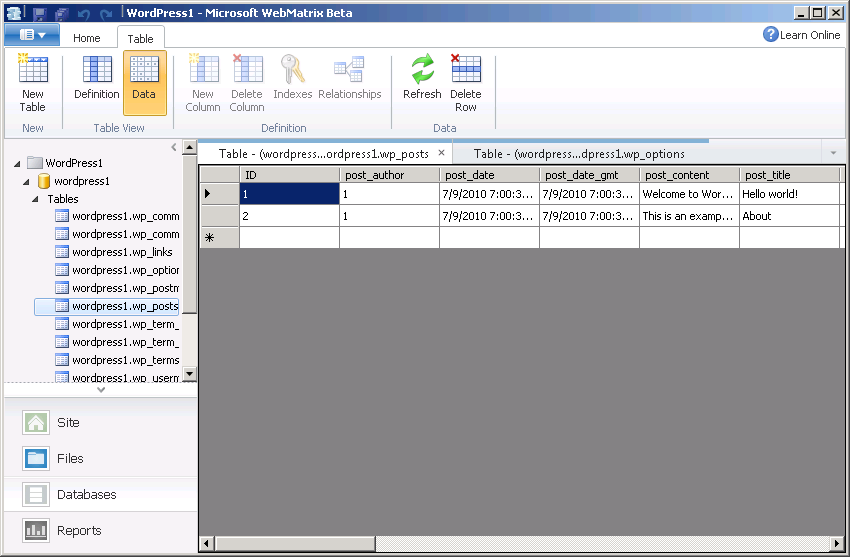Click the Delete Column icon
The height and width of the screenshot is (557, 850).
247,69
